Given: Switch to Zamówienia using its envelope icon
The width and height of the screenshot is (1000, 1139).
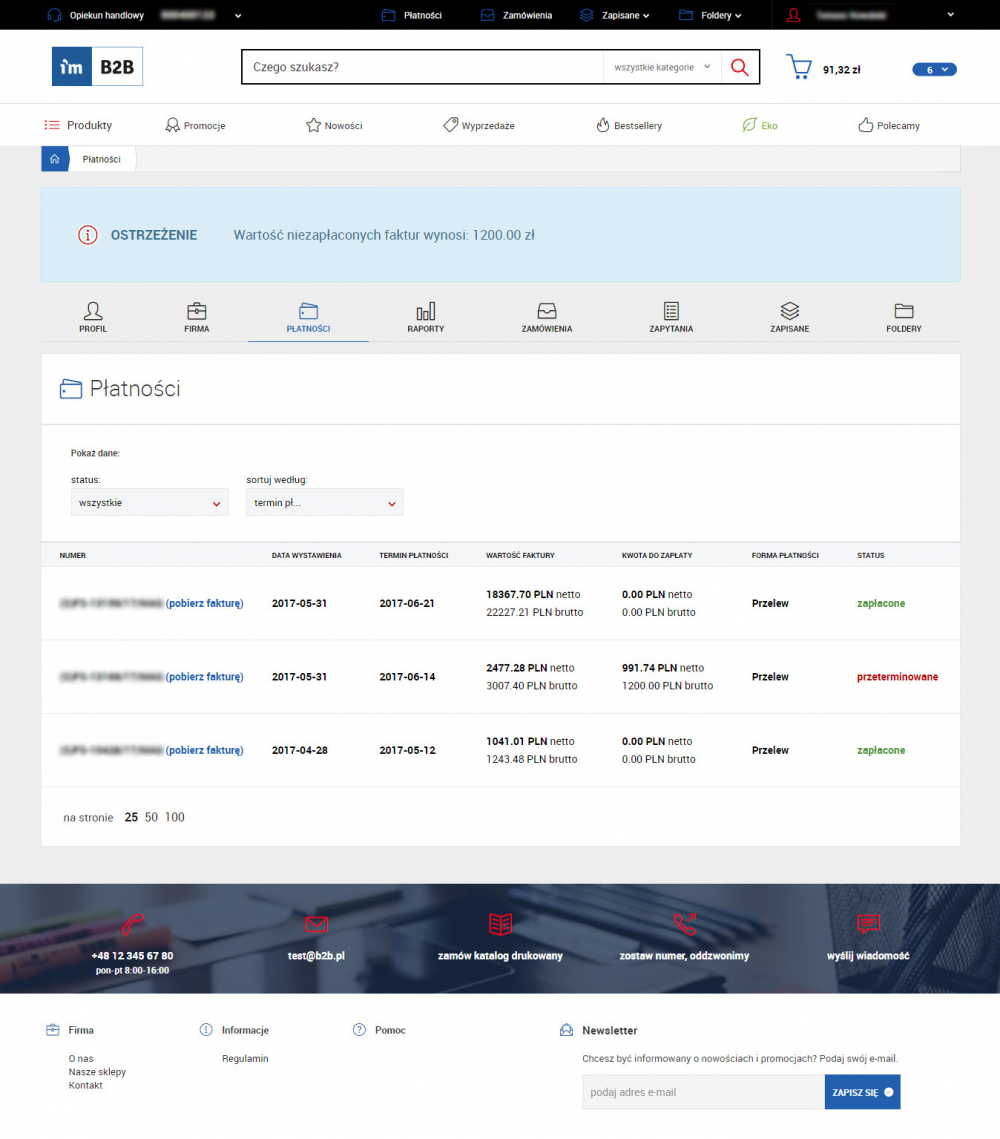Looking at the screenshot, I should (x=546, y=311).
